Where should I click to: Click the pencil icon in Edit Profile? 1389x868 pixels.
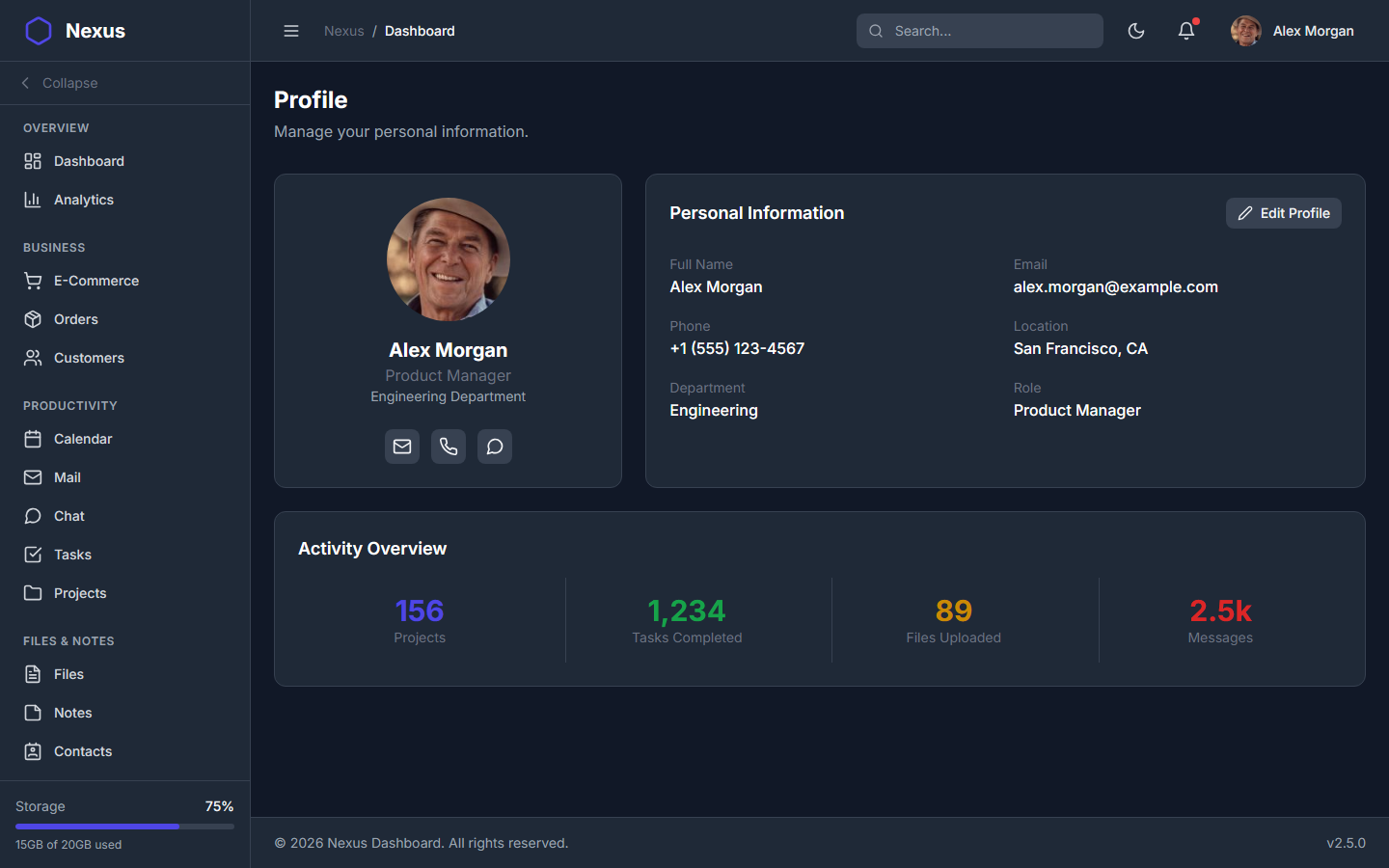1245,213
